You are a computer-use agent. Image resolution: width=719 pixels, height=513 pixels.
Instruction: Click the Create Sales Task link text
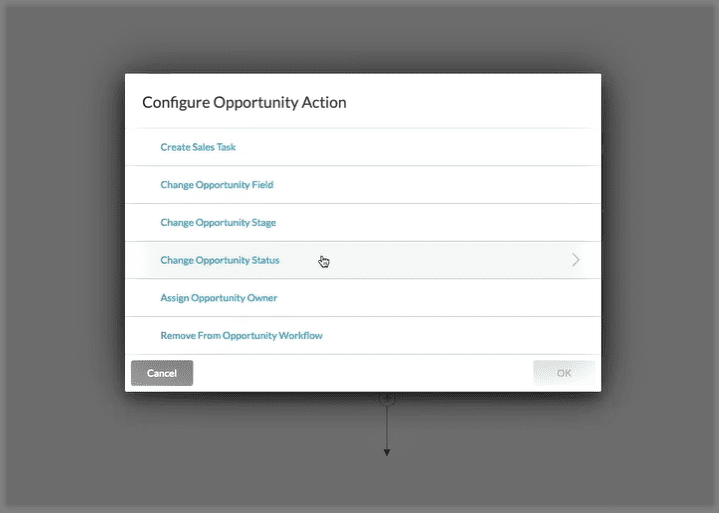(198, 147)
